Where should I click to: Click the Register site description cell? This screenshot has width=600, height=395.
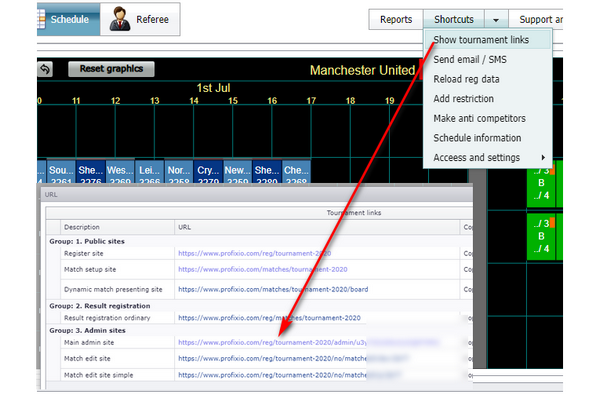pyautogui.click(x=117, y=253)
